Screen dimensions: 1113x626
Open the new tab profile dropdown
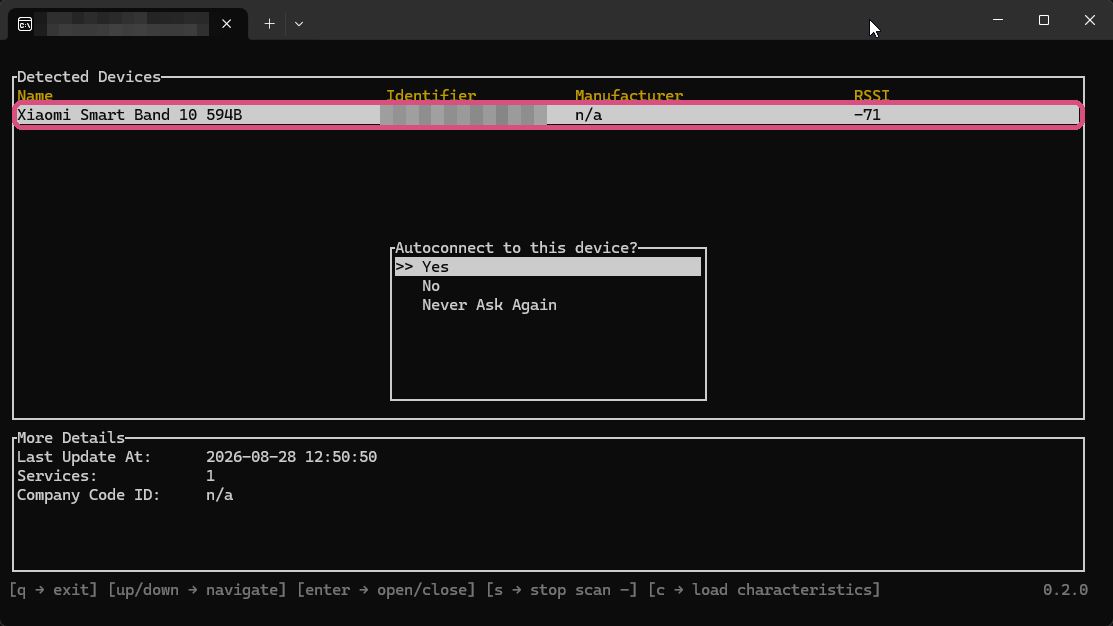tap(299, 24)
